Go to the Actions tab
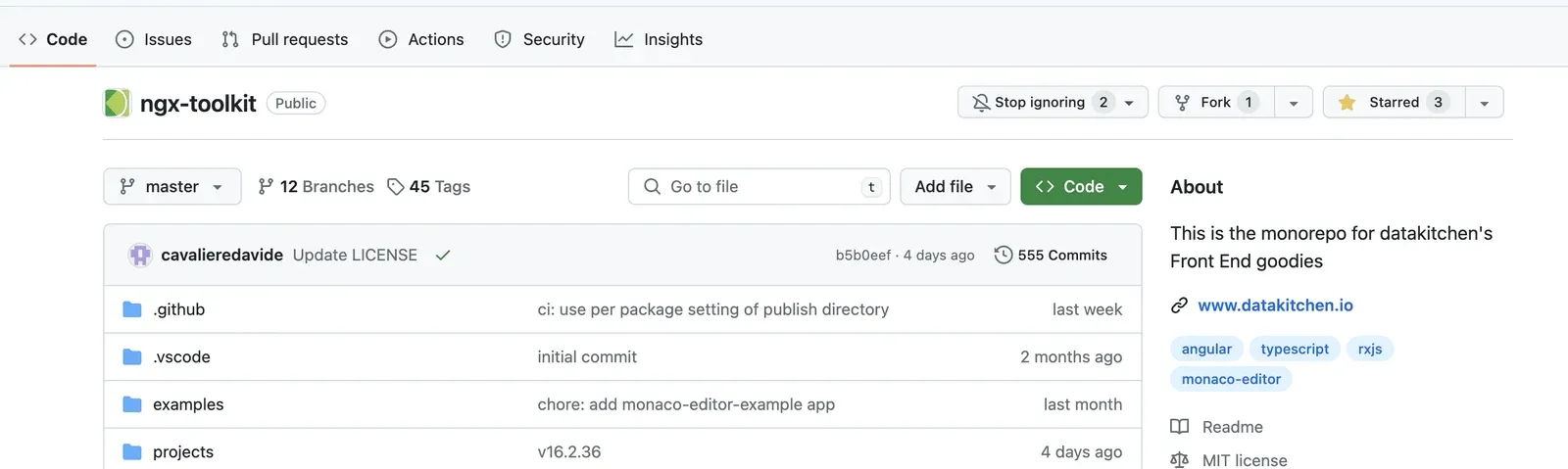 [x=421, y=39]
